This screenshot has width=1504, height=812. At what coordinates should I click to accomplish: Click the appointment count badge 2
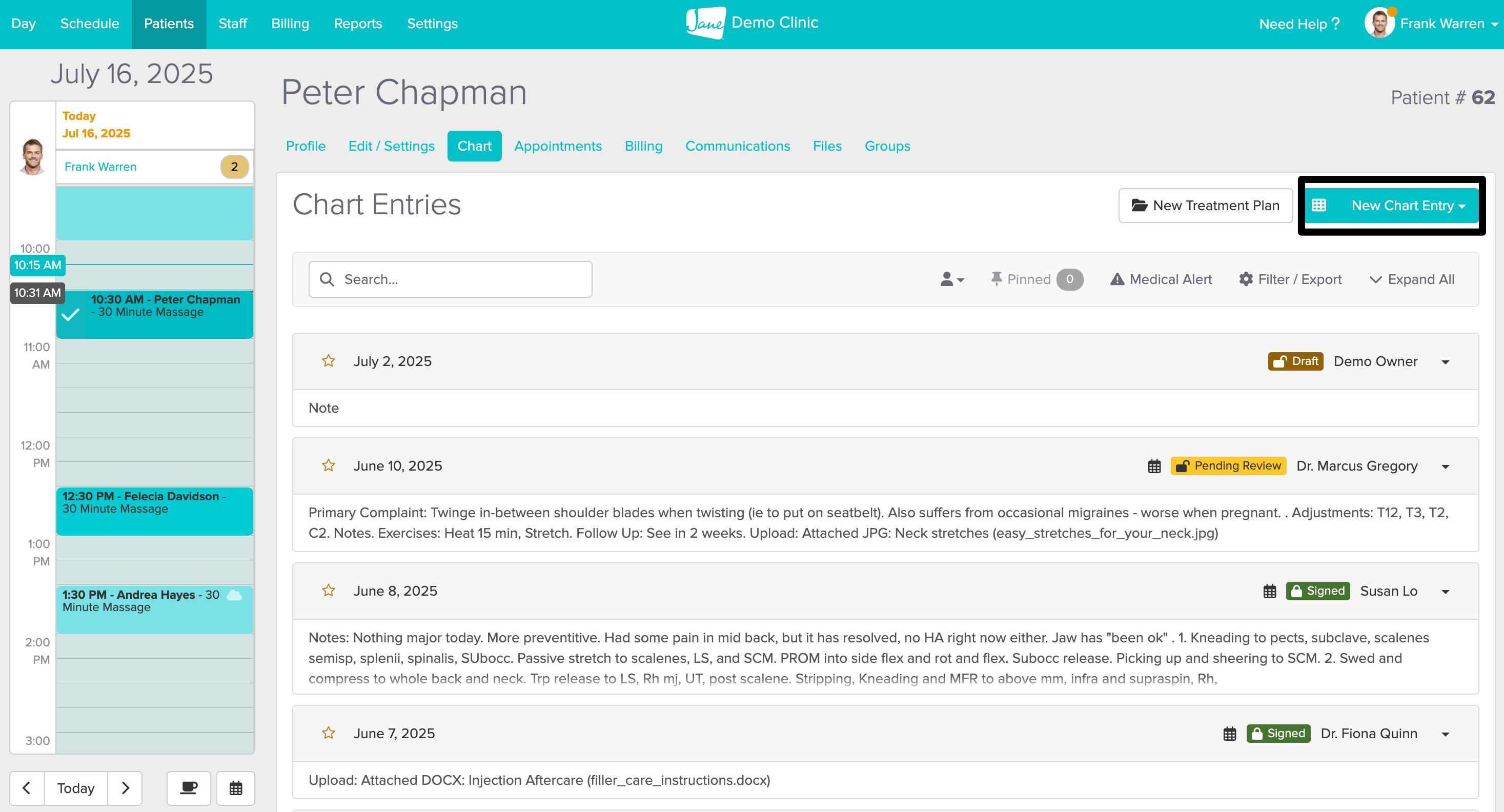coord(234,167)
